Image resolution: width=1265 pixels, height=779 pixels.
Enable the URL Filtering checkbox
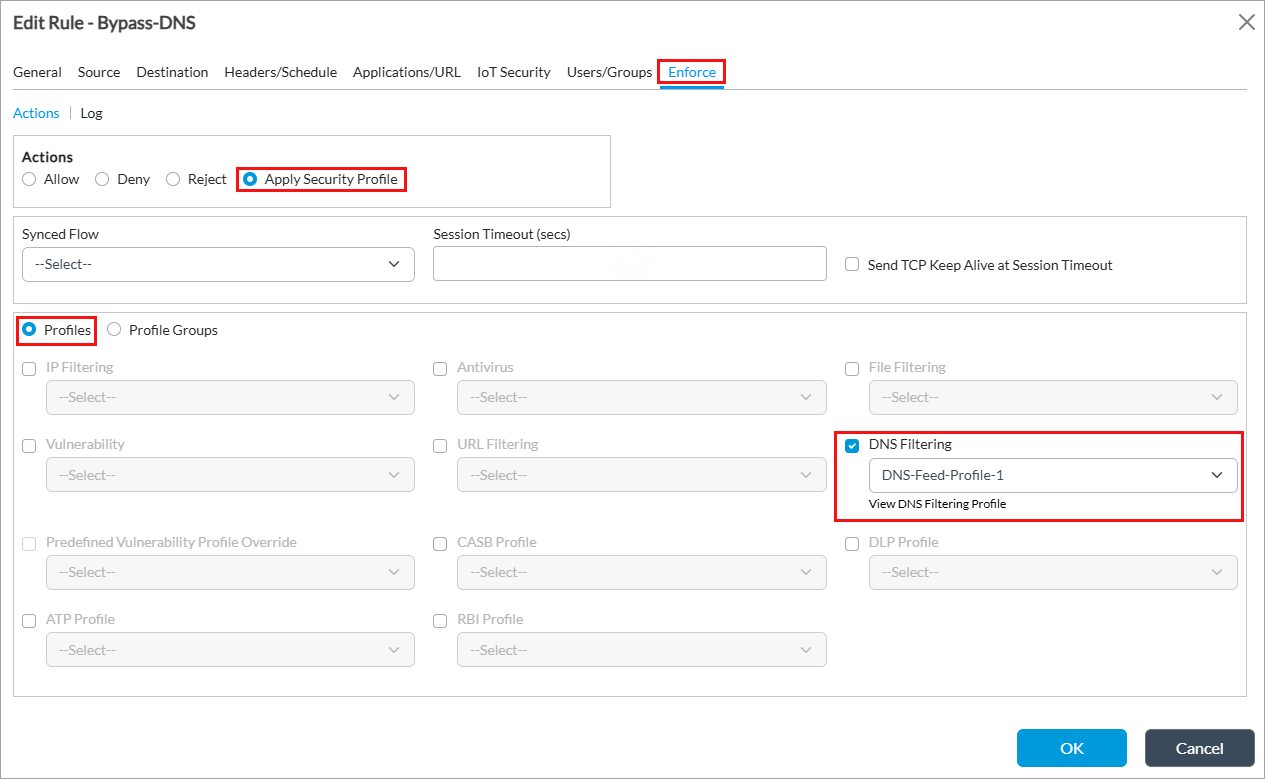pos(440,446)
